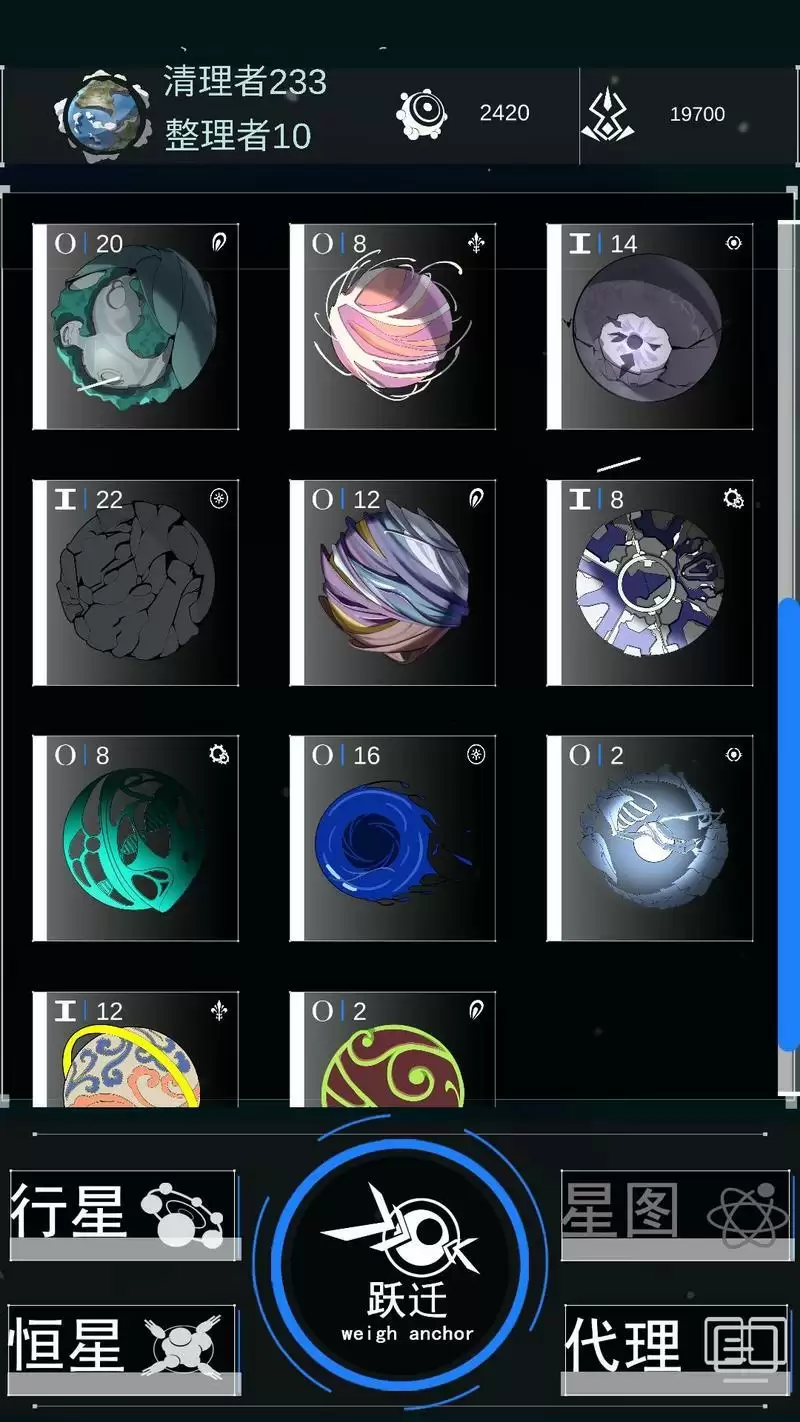Tap the resource icon beside 2420
This screenshot has width=800, height=1422.
point(422,114)
